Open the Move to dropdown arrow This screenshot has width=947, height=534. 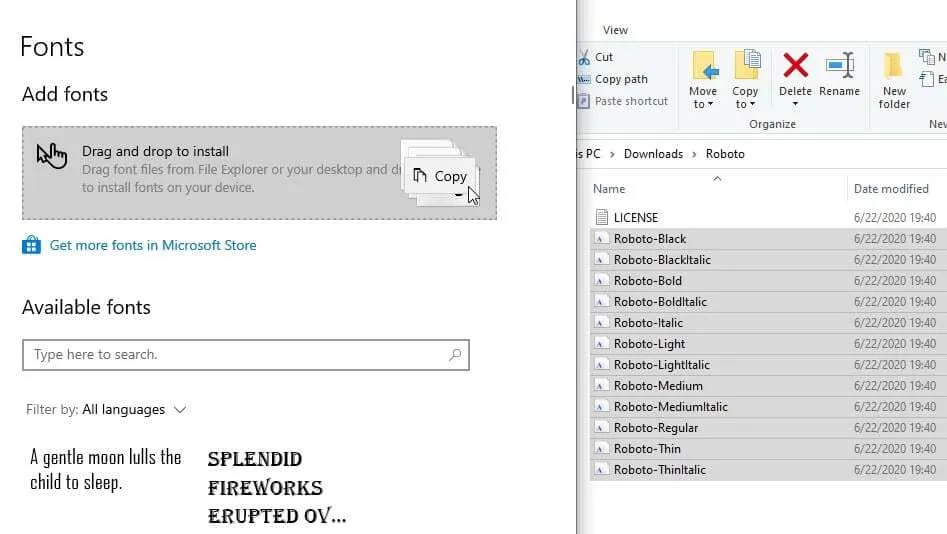(710, 104)
